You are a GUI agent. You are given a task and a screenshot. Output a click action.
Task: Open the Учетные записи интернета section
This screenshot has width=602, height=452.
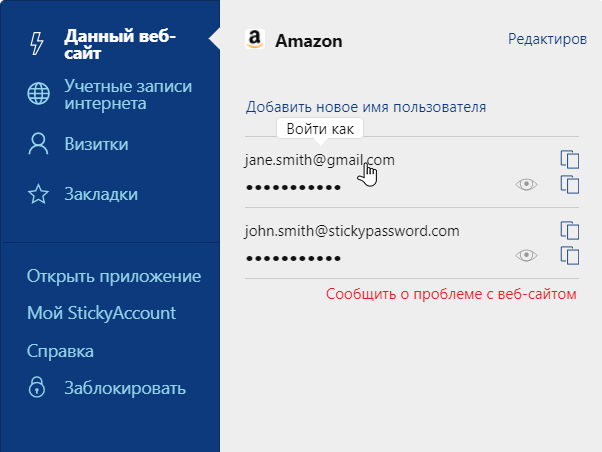click(128, 94)
